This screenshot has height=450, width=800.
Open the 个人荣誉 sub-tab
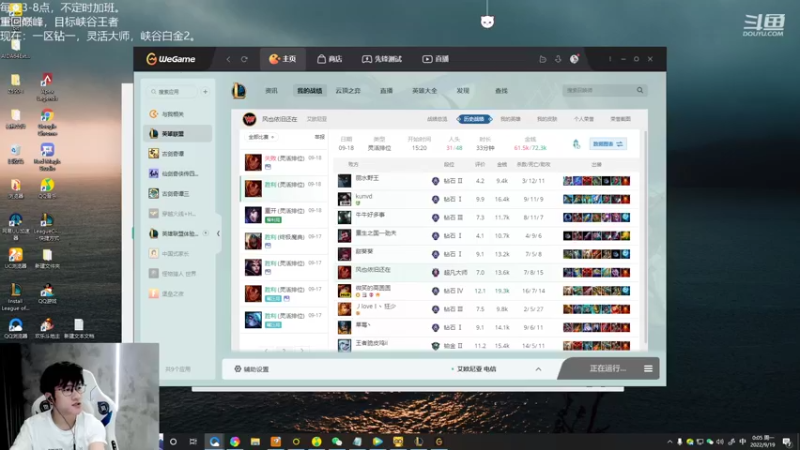(x=584, y=119)
